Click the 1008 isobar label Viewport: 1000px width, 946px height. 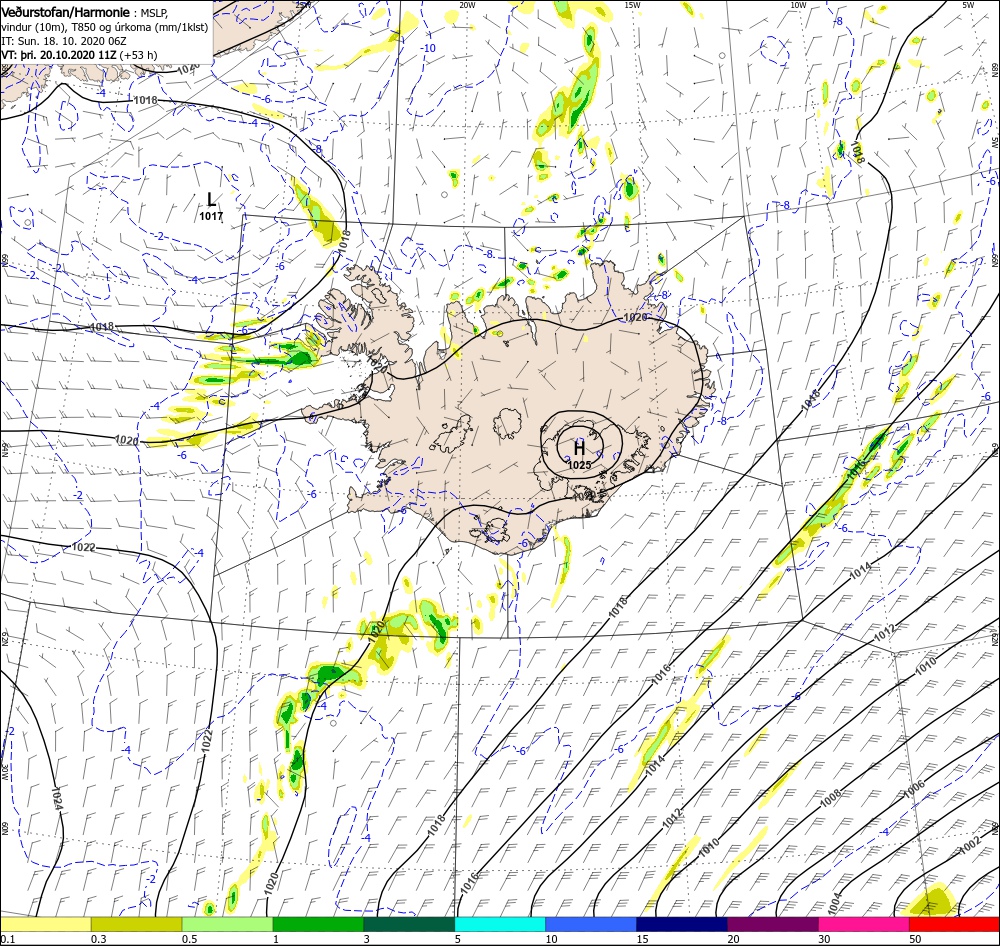click(x=830, y=799)
